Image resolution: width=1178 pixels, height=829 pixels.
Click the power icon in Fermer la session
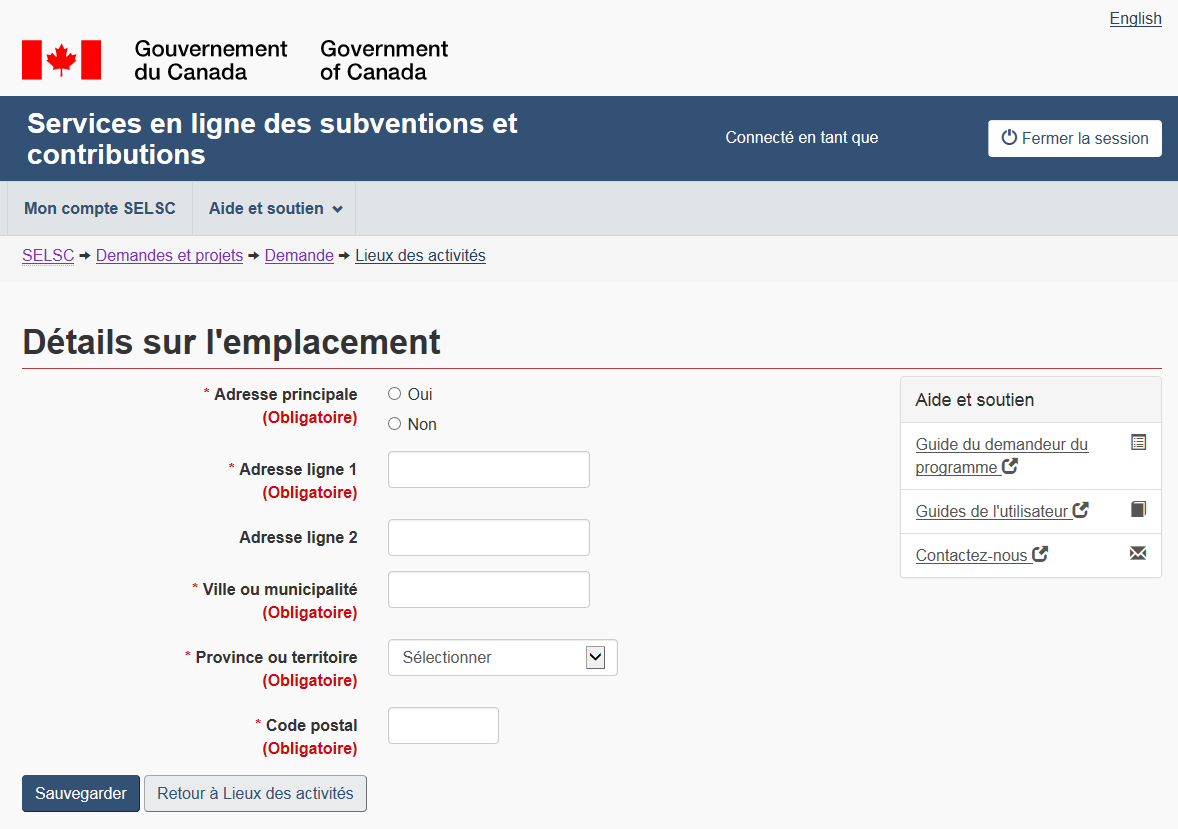click(1009, 138)
